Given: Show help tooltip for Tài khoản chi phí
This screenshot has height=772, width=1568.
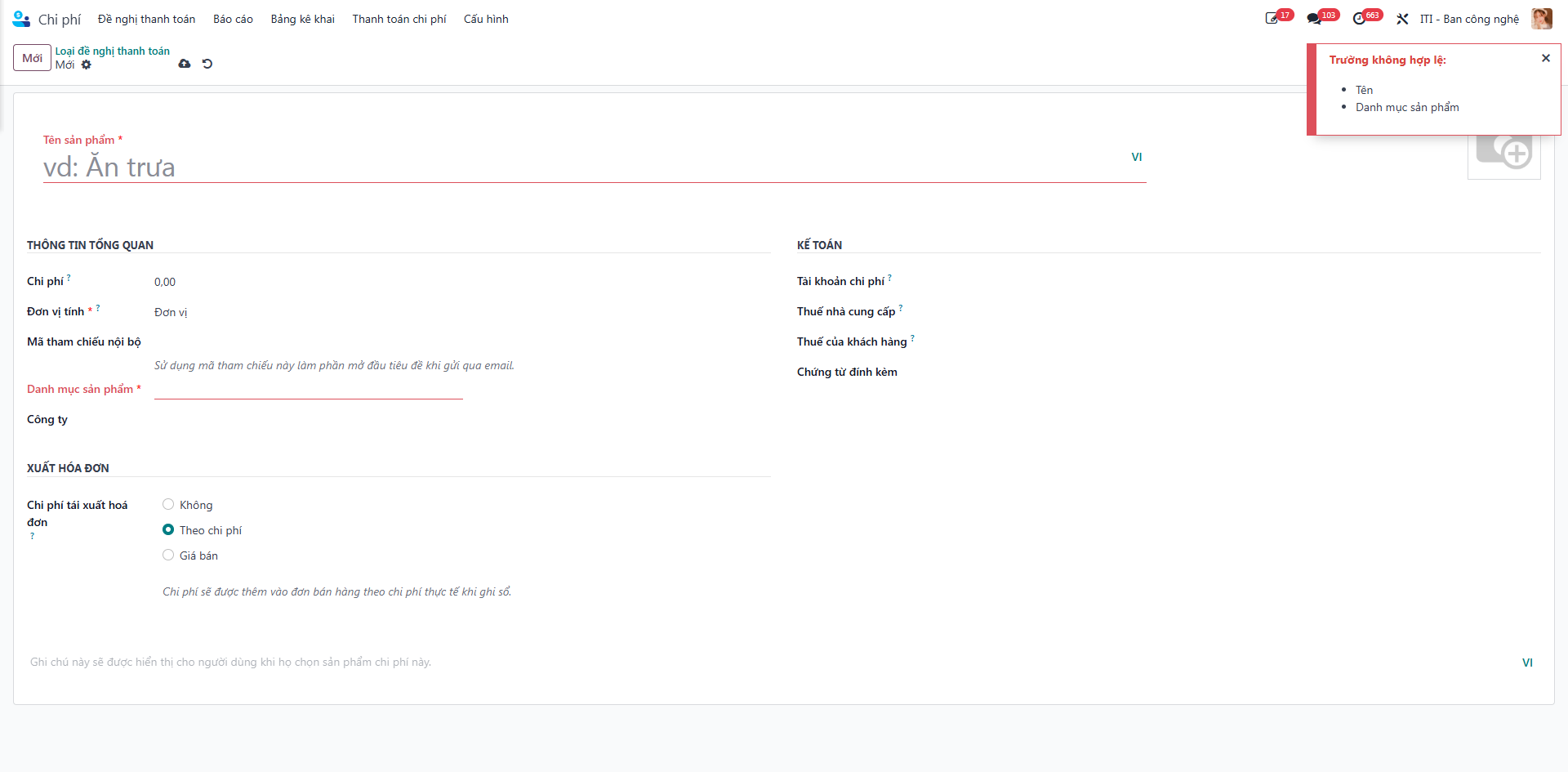Looking at the screenshot, I should (889, 278).
